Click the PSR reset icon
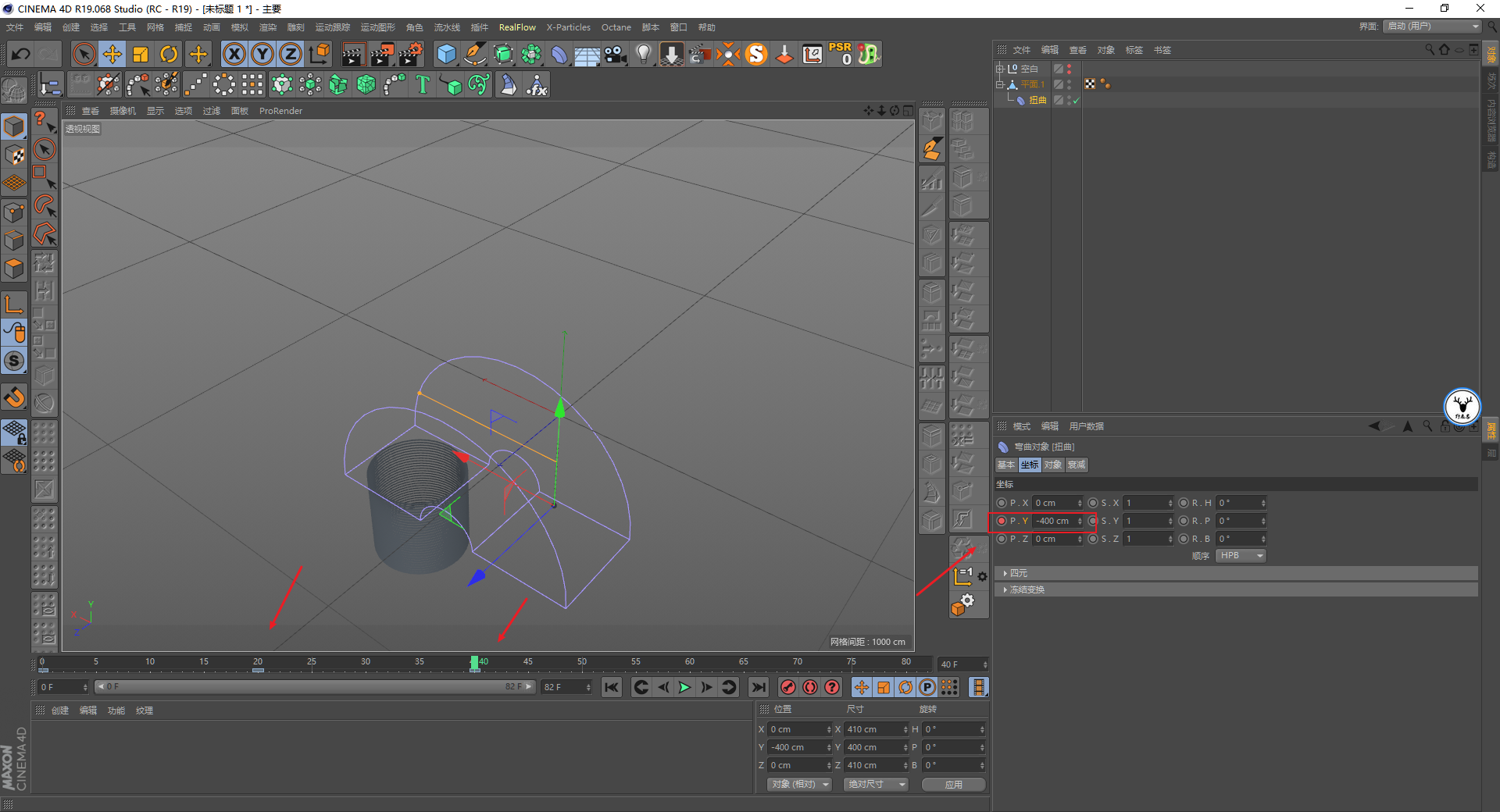The height and width of the screenshot is (812, 1500). tap(841, 54)
